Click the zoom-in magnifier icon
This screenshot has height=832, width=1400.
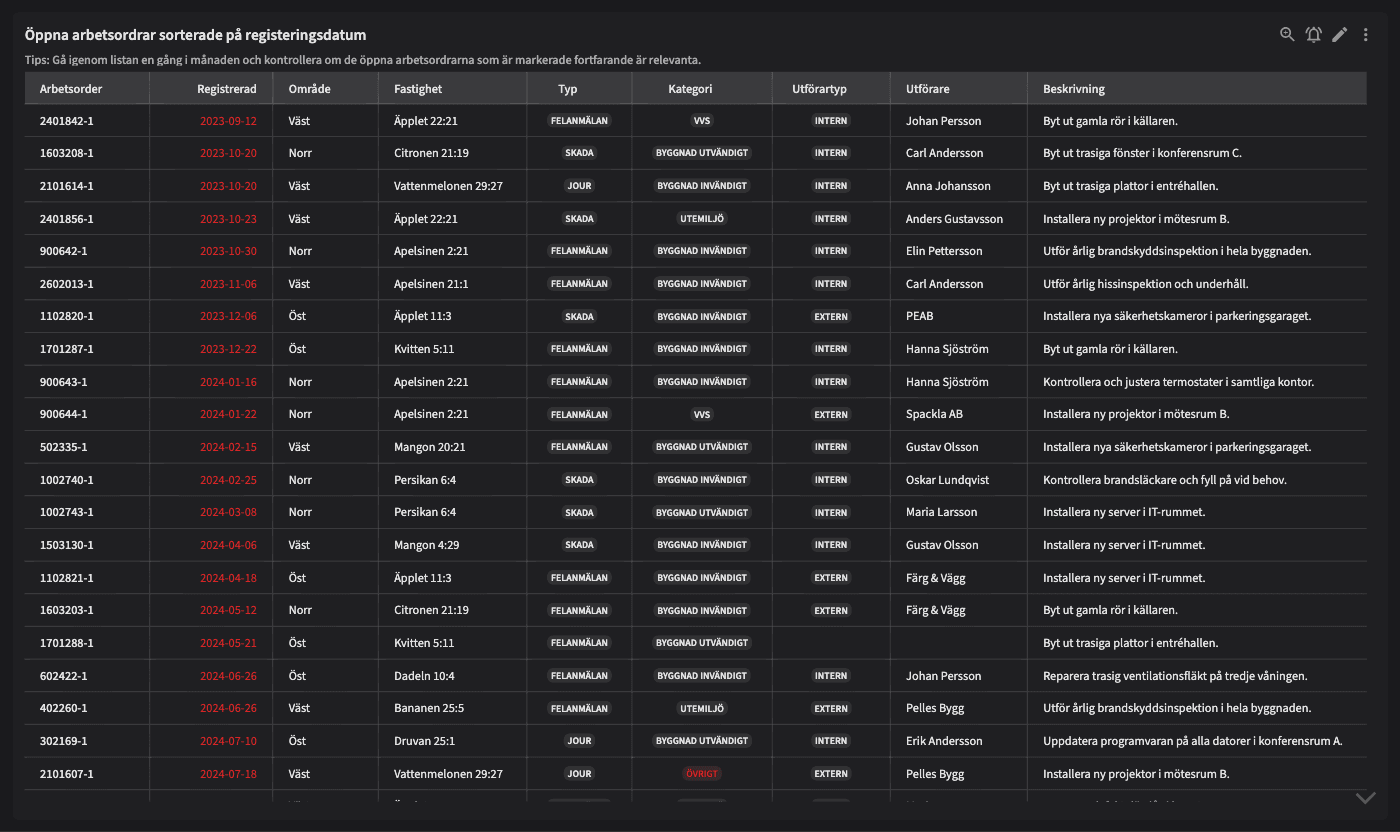[x=1287, y=34]
